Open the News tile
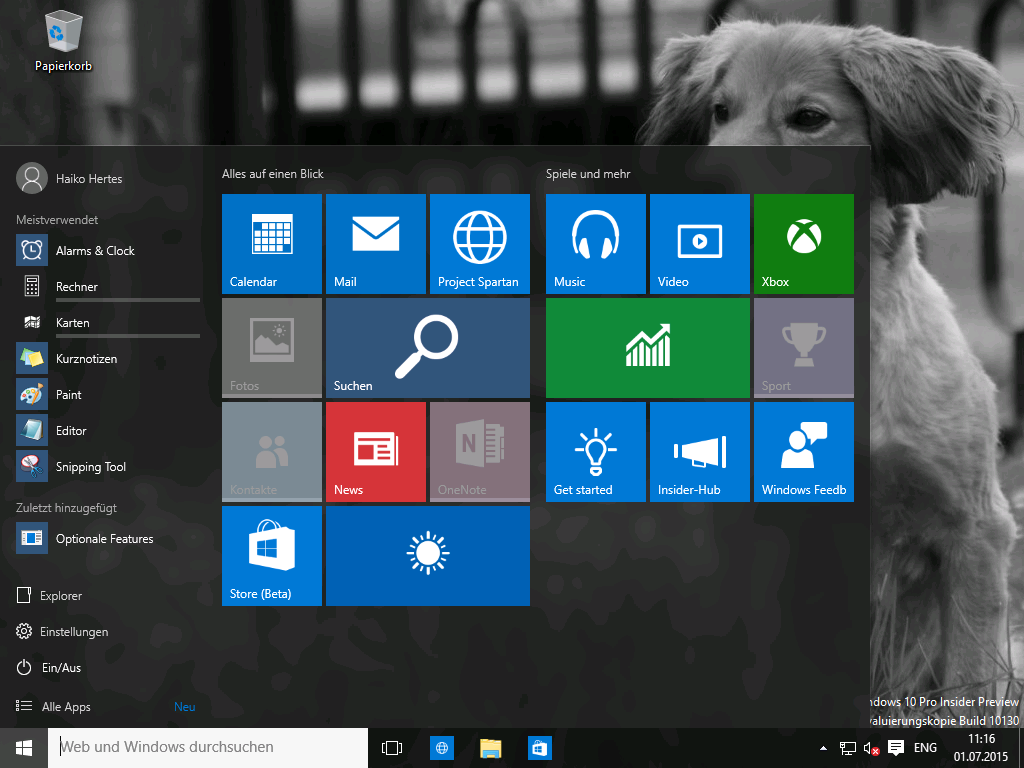This screenshot has height=768, width=1024. tap(376, 452)
